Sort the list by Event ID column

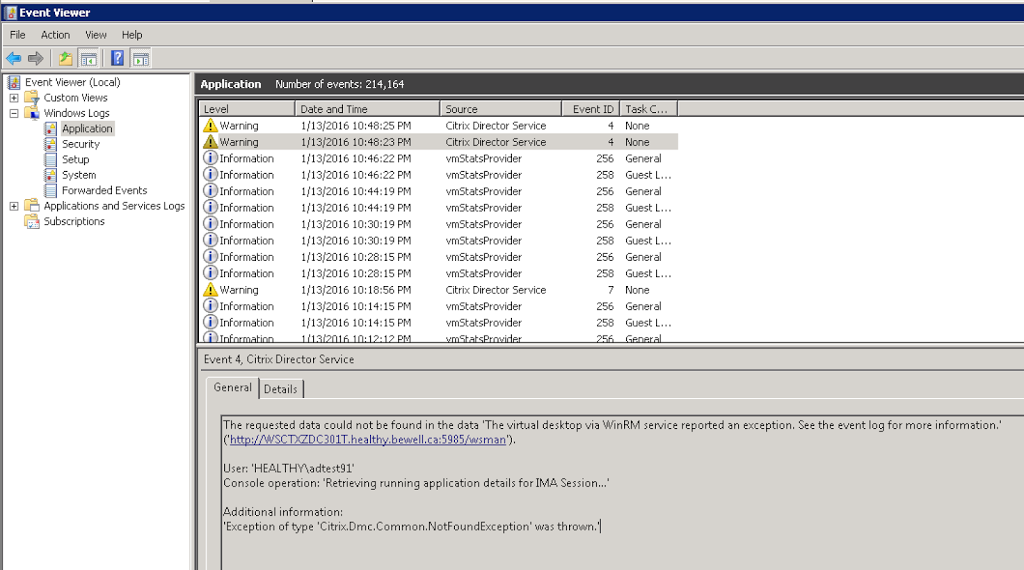tap(593, 109)
